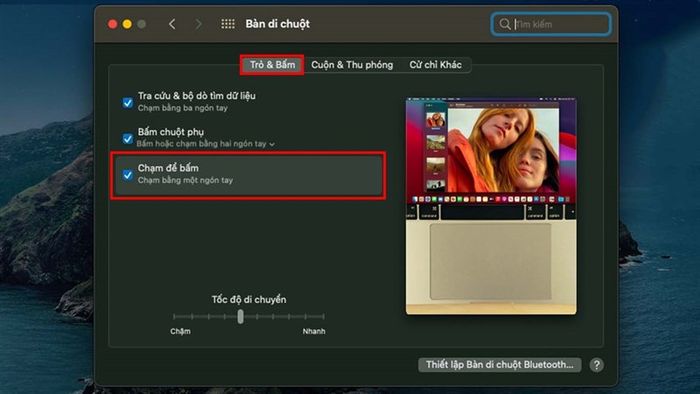Select the Cử chỉ Khác tab
700x394 pixels.
click(x=435, y=65)
